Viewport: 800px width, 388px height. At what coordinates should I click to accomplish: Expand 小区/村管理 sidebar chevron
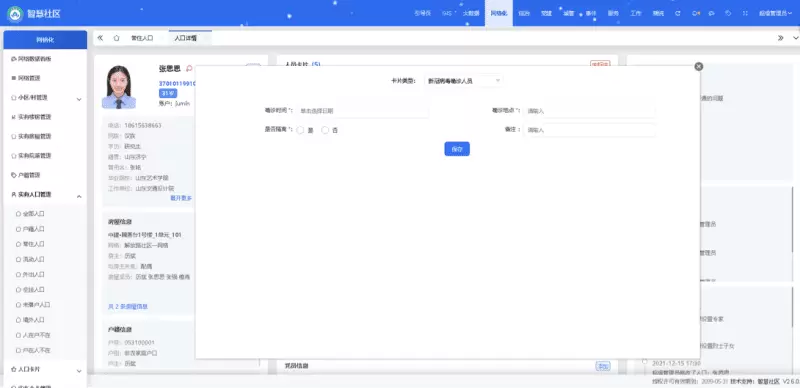tap(79, 99)
